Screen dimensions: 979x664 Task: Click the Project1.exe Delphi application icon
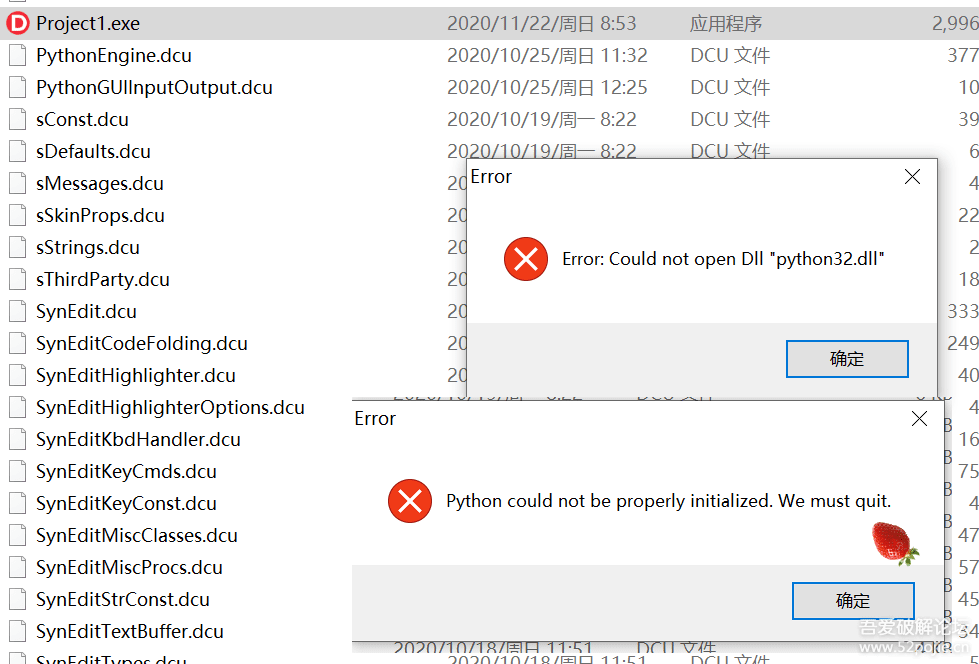click(16, 22)
